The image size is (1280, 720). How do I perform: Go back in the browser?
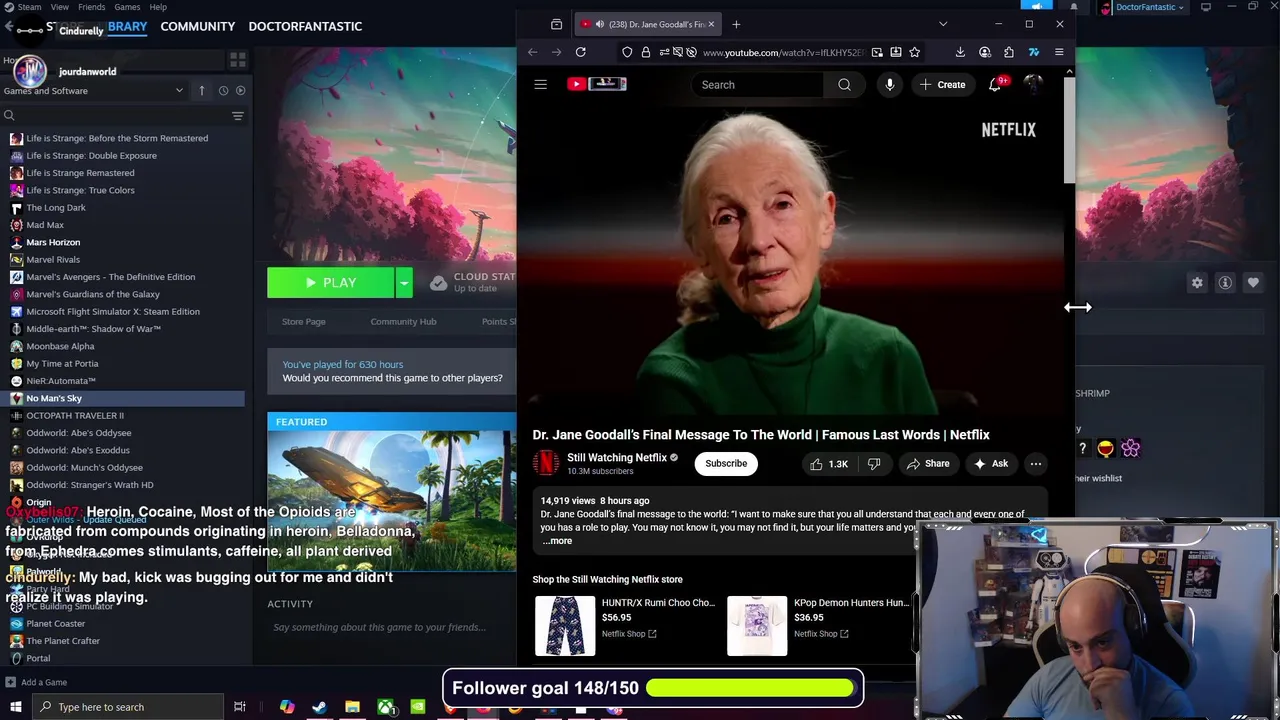point(532,52)
